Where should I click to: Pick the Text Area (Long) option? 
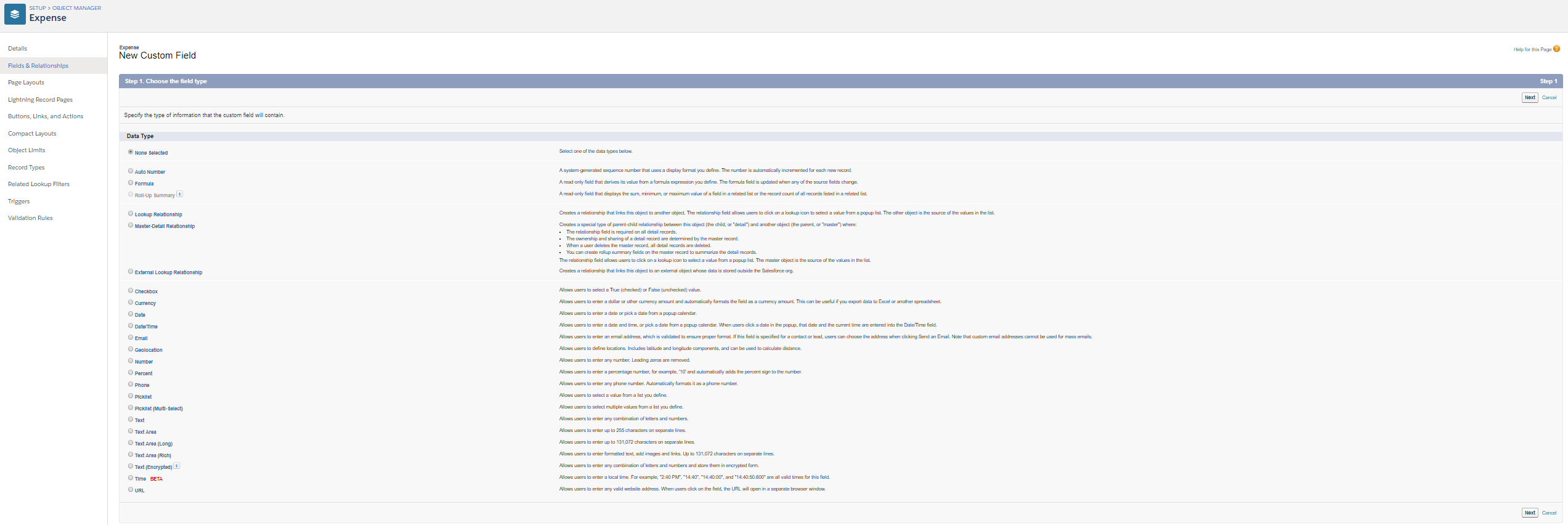[131, 443]
